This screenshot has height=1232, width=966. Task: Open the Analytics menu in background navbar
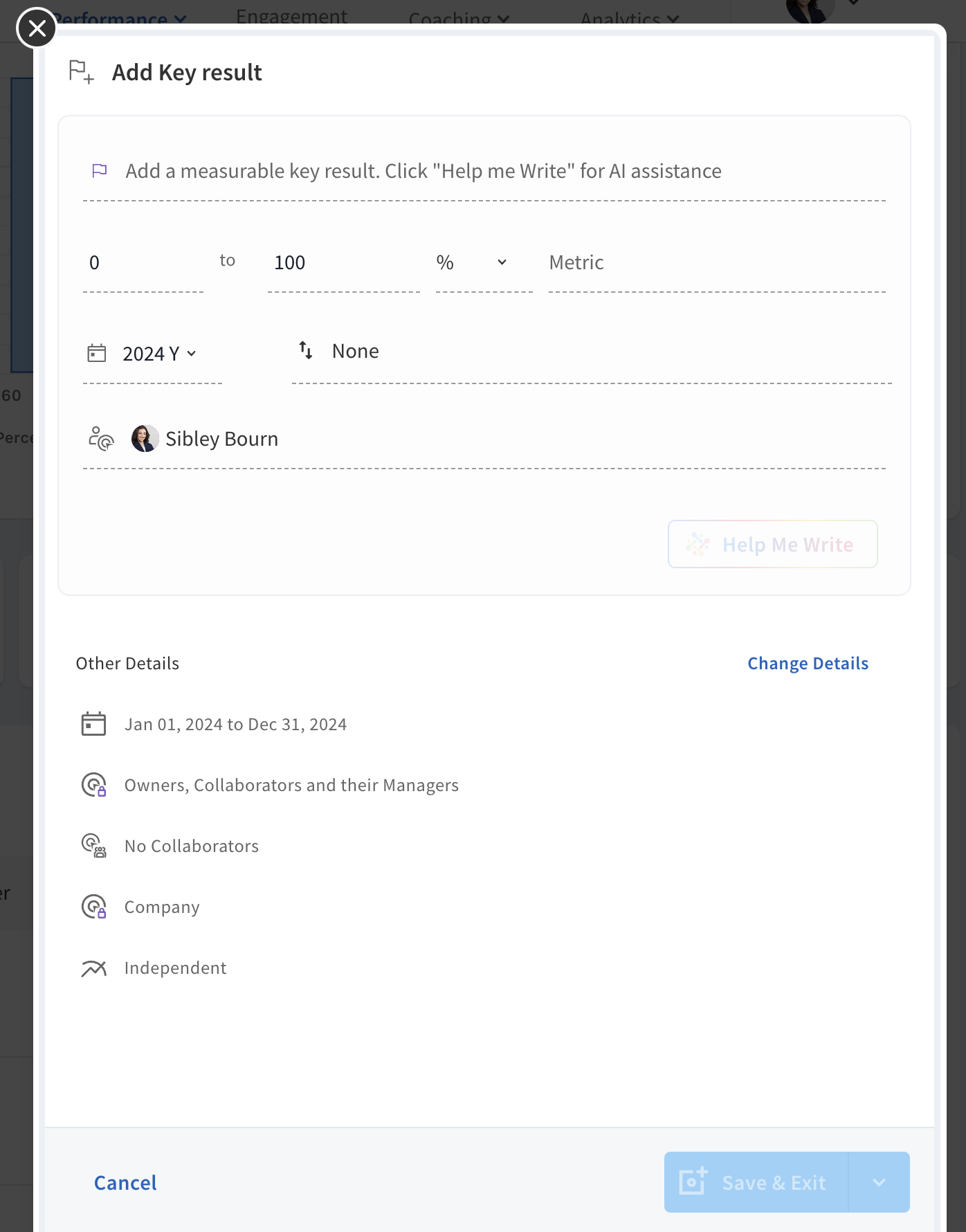click(629, 19)
